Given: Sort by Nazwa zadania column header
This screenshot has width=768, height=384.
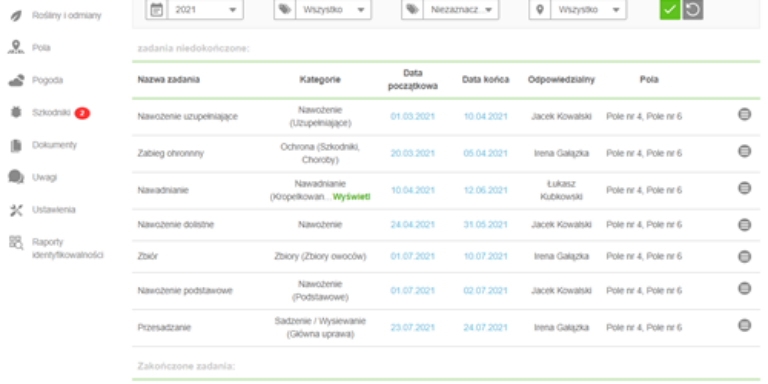Looking at the screenshot, I should tap(168, 79).
